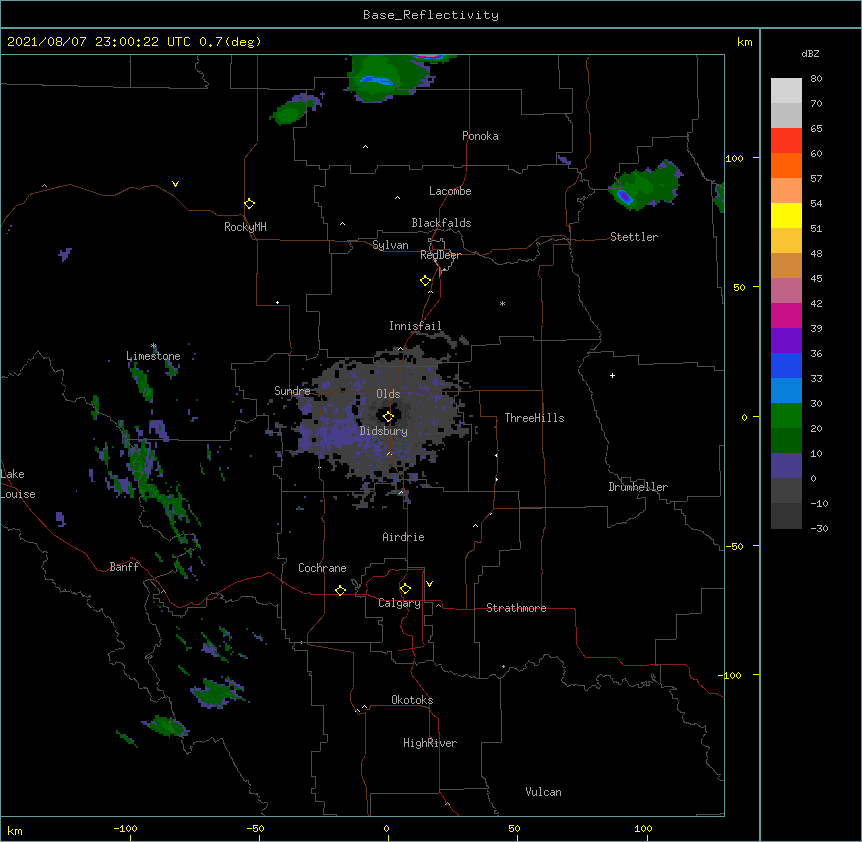Select the Lacombe city label
862x842 pixels.
pos(450,191)
